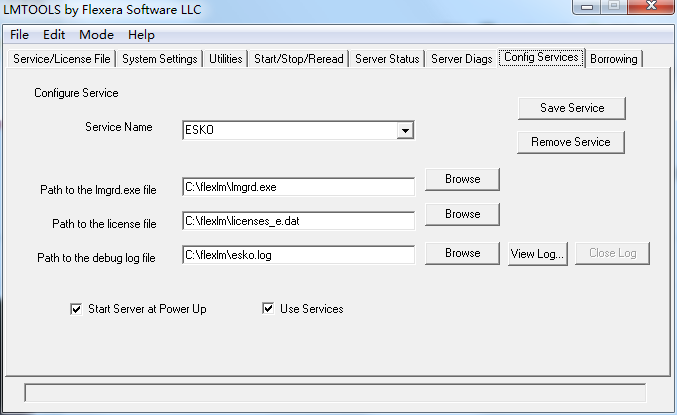Open the Server Diags tab

(461, 59)
